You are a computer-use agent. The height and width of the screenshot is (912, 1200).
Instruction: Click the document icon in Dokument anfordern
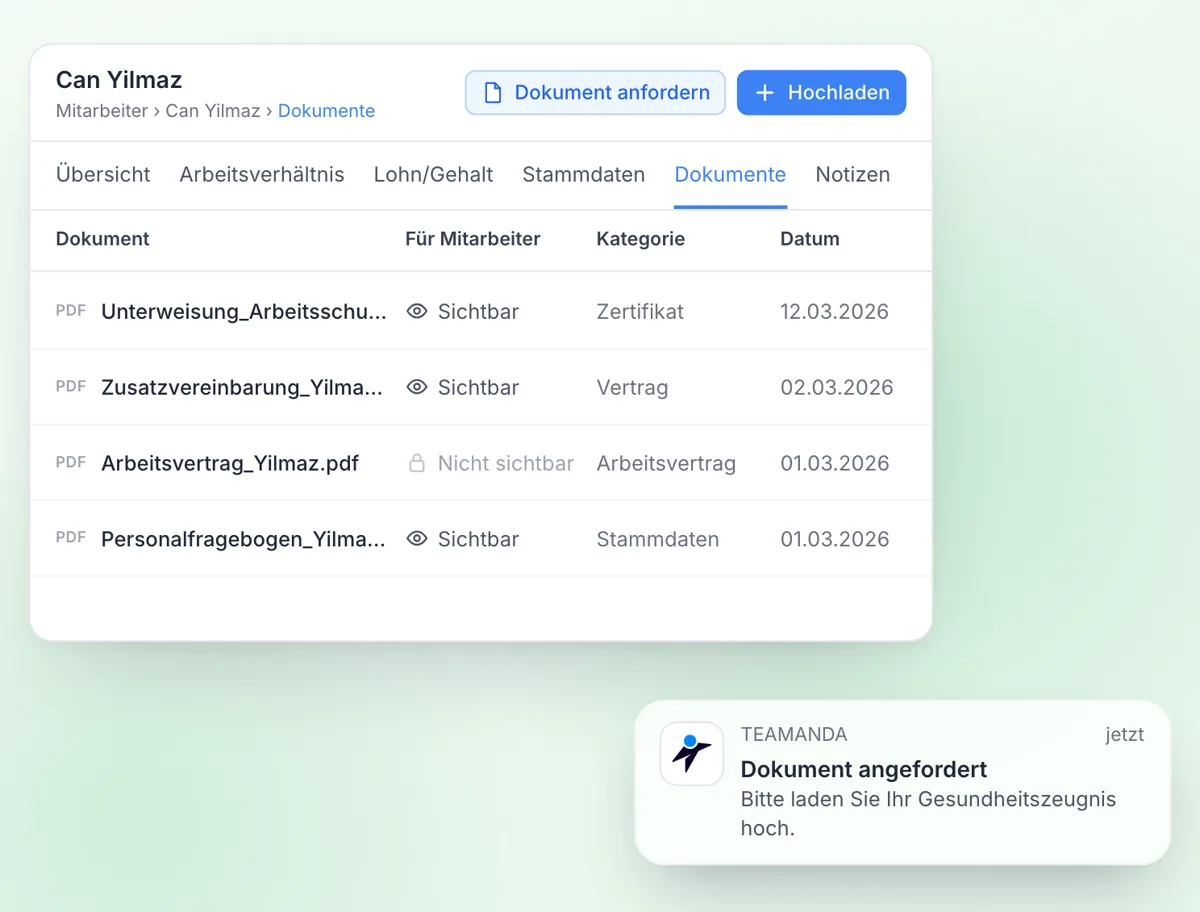(x=492, y=93)
